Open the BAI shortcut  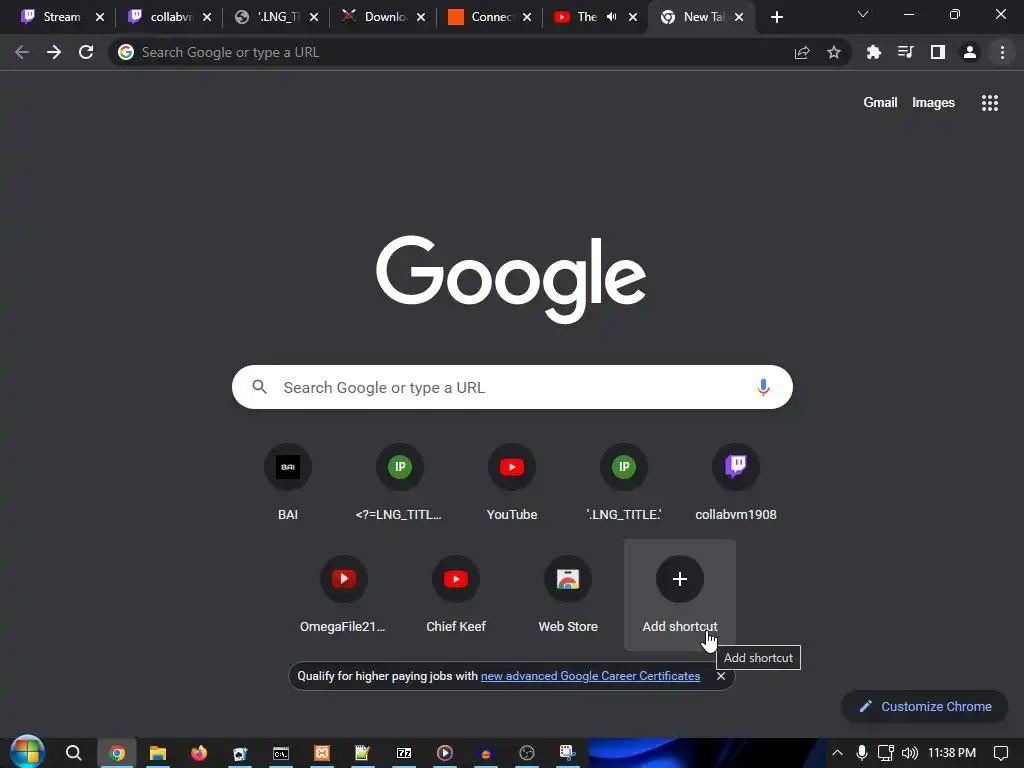tap(288, 483)
